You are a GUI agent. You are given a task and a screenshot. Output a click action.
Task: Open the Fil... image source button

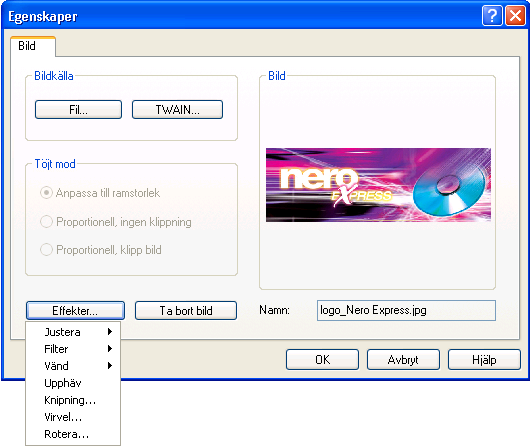click(x=78, y=110)
